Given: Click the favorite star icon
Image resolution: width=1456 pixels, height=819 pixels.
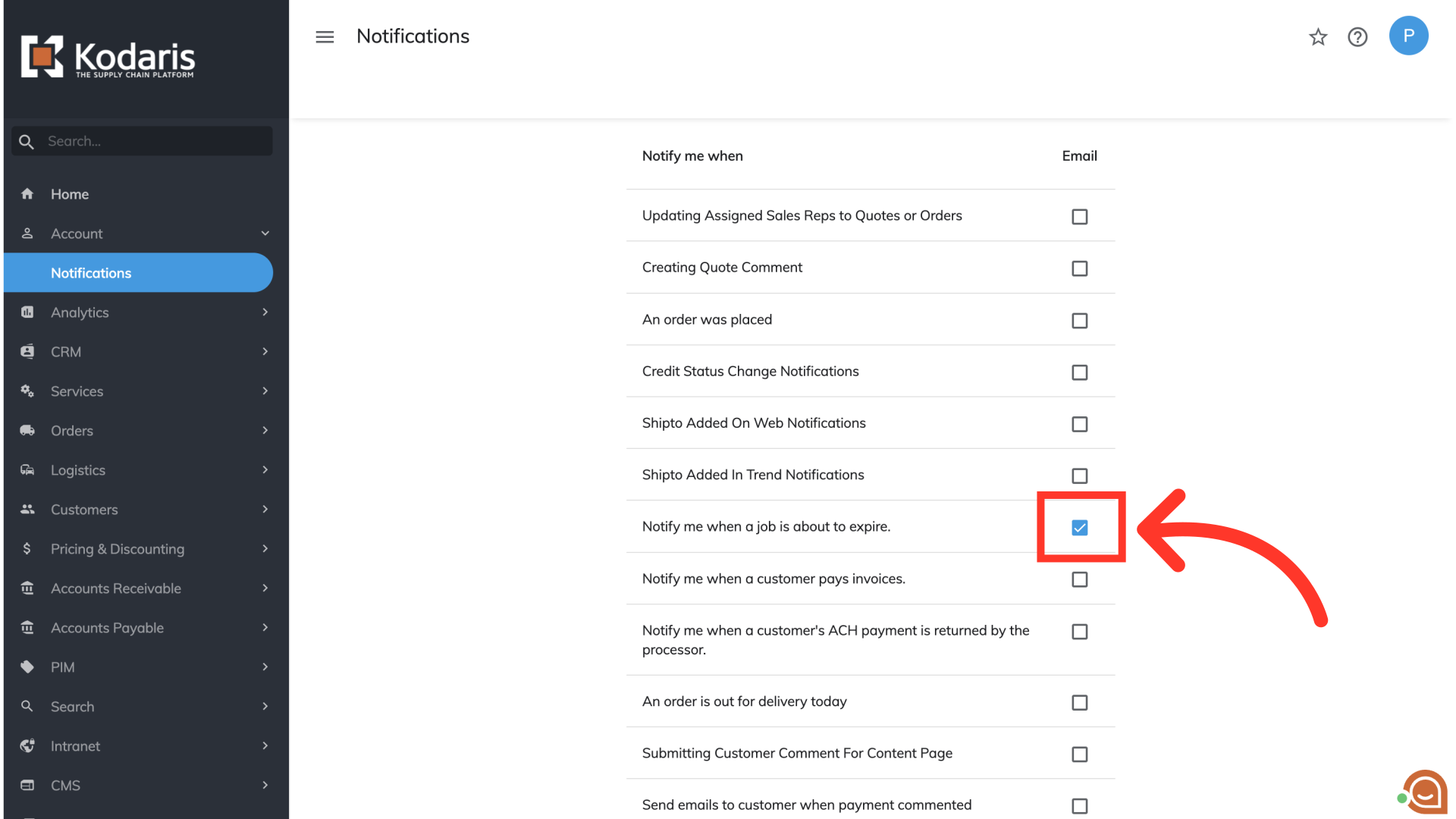Looking at the screenshot, I should click(x=1318, y=36).
